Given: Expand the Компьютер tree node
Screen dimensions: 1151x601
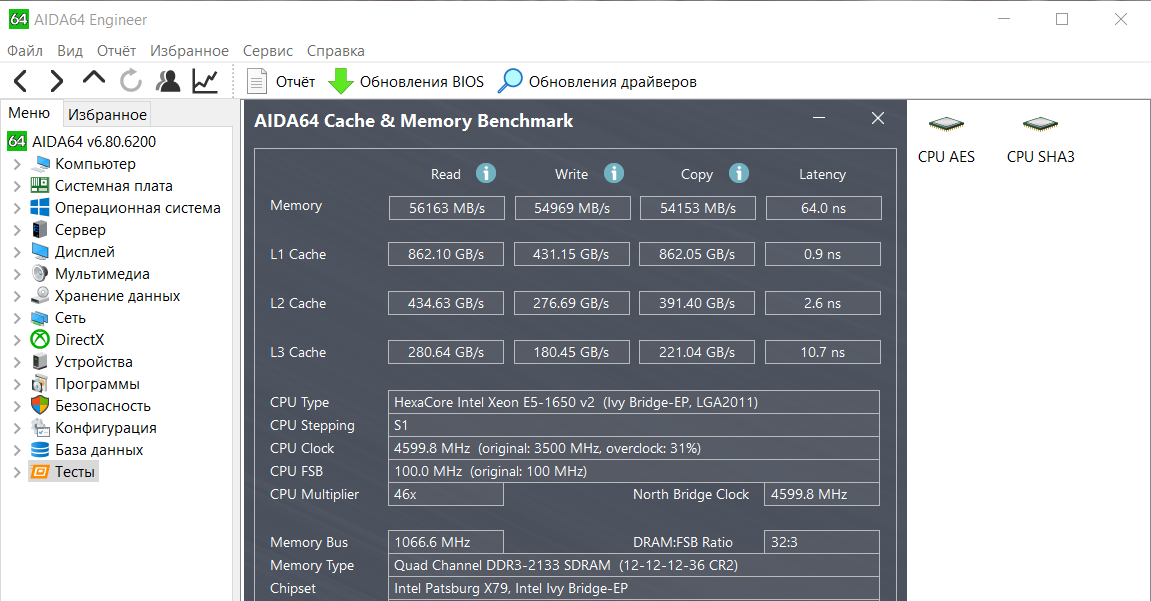Looking at the screenshot, I should tap(17, 164).
